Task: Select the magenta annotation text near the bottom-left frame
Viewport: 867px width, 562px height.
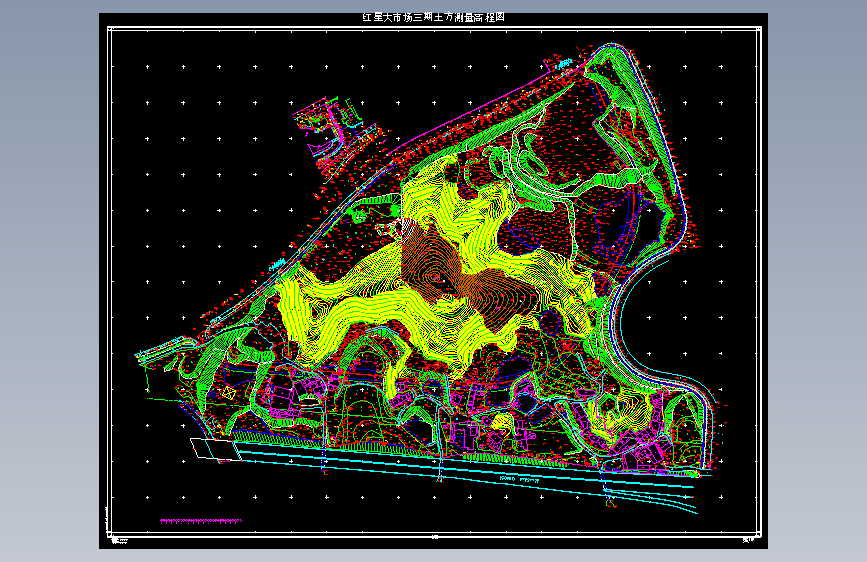Action: [x=201, y=521]
